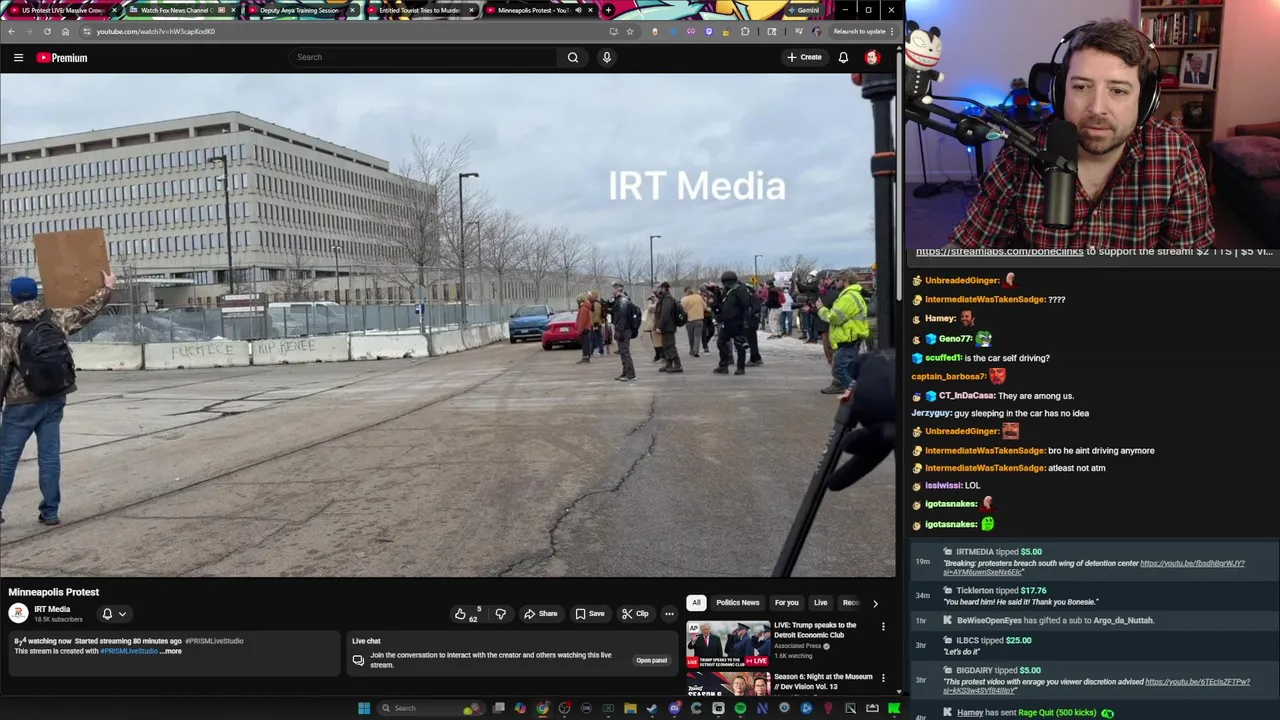Open the YouTube hamburger guide menu
This screenshot has height=720, width=1280.
point(18,58)
